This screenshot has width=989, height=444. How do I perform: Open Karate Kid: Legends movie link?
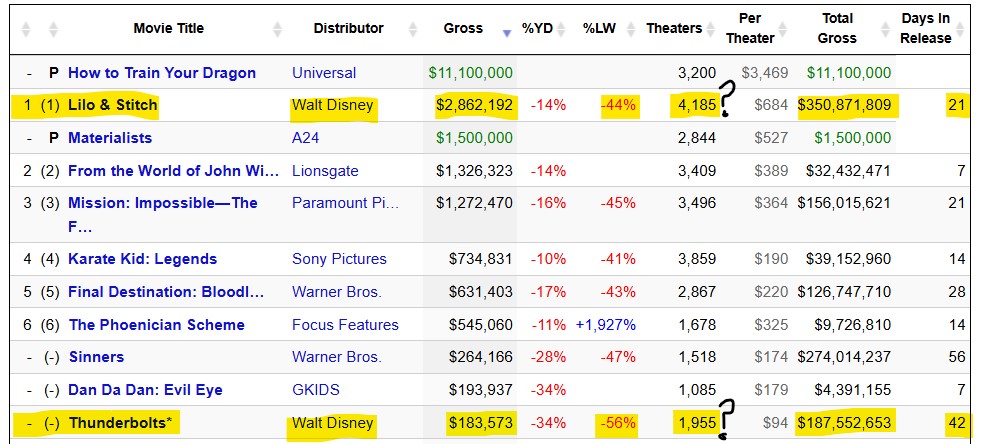(142, 259)
